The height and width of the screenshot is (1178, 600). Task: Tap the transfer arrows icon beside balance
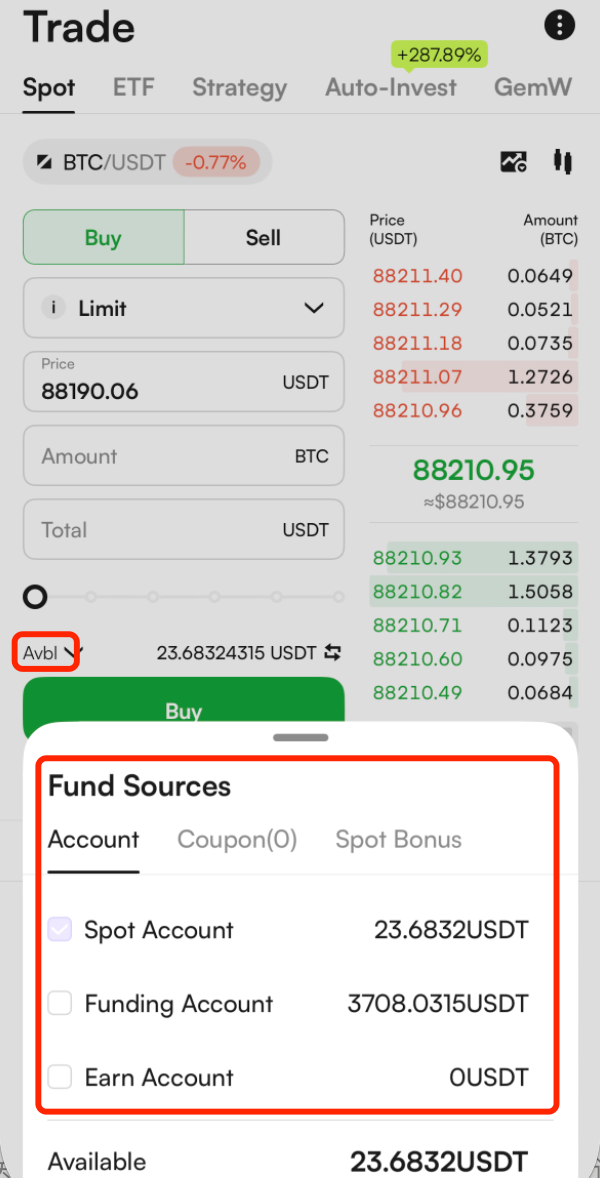pyautogui.click(x=333, y=653)
